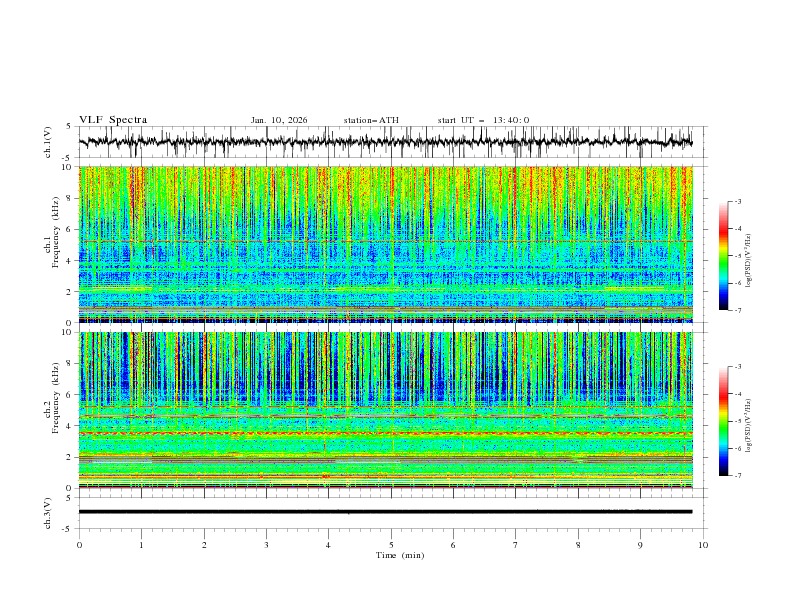Select the date "Jan. 10, 2026"
This screenshot has height=612, width=792.
[279, 120]
